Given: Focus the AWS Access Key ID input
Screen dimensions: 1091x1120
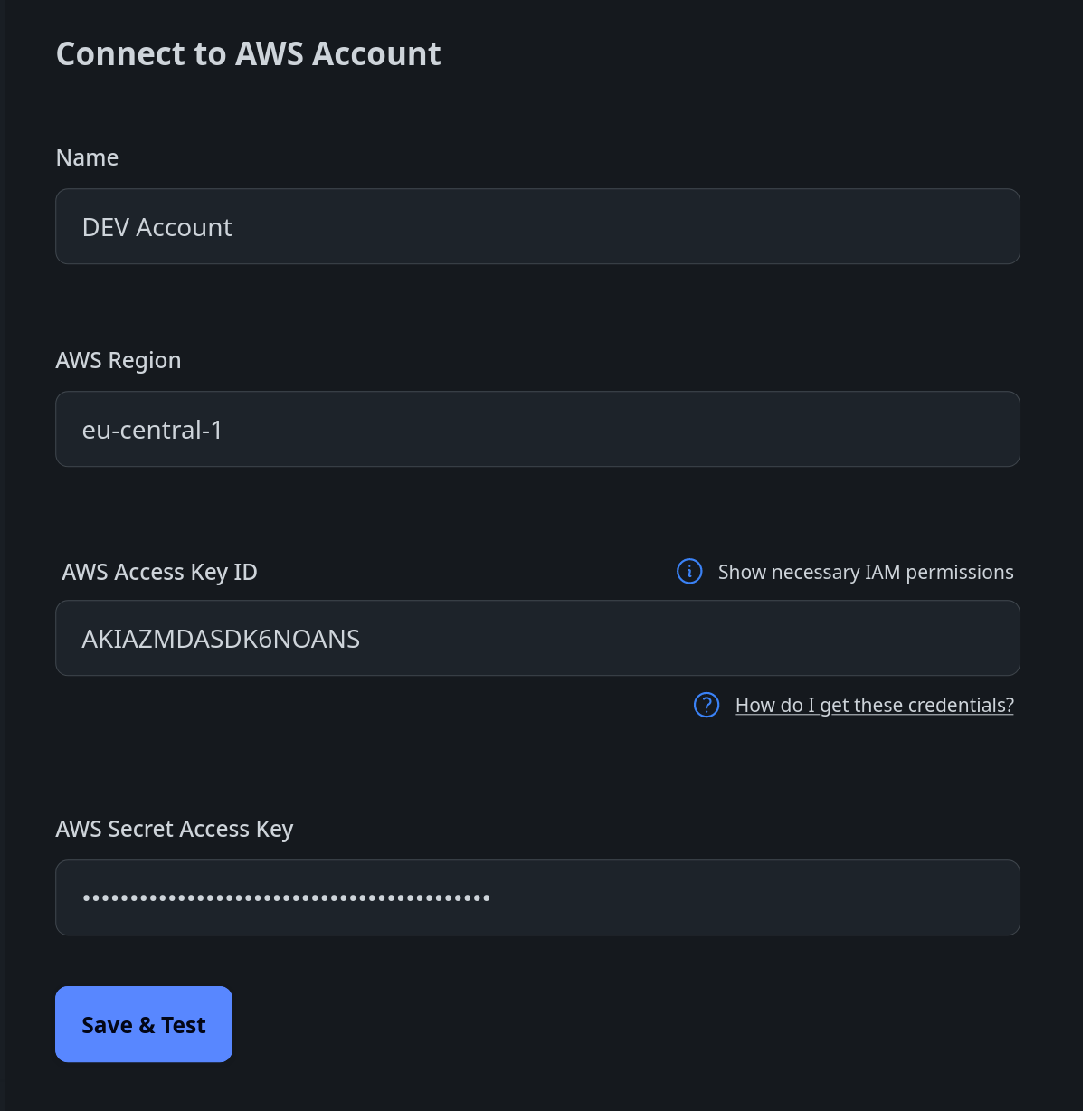Looking at the screenshot, I should (537, 638).
